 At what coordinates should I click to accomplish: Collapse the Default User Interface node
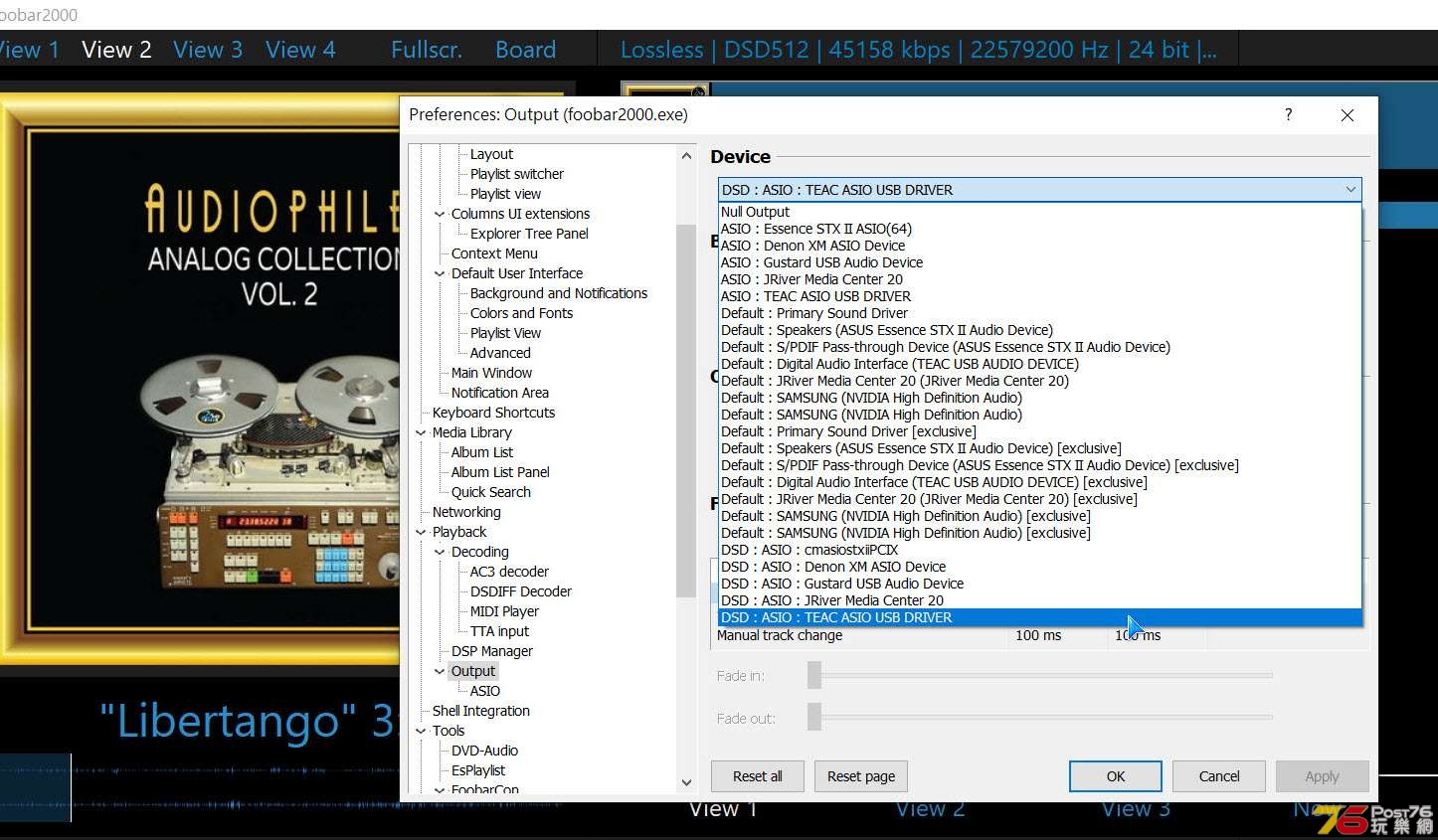tap(440, 273)
